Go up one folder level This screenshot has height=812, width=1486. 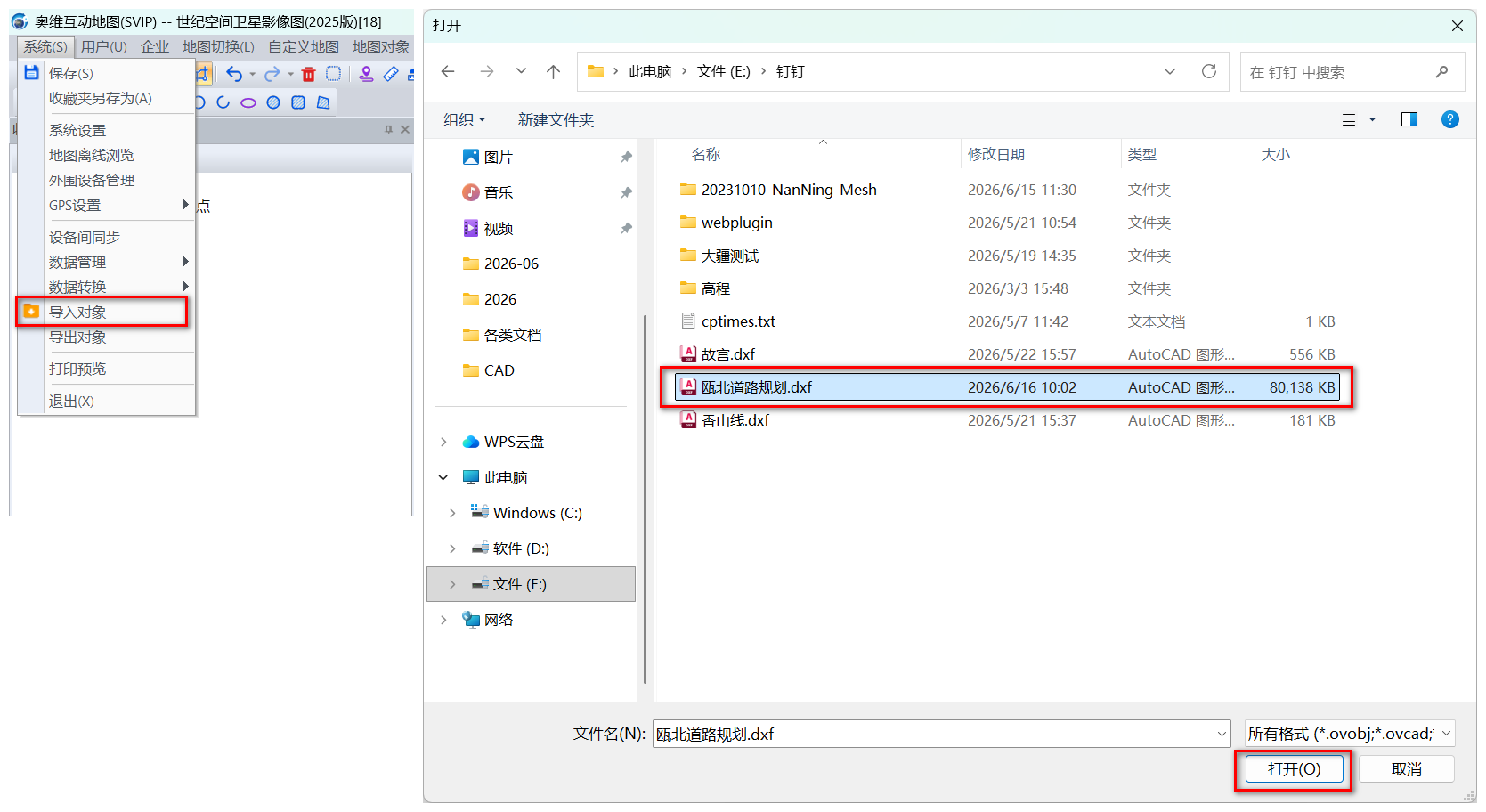[553, 72]
